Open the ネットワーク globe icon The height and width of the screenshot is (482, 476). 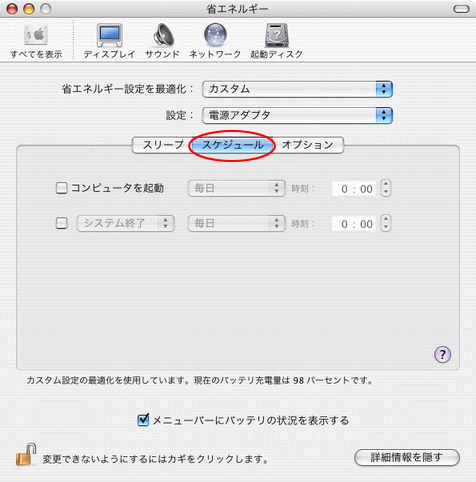click(x=215, y=35)
